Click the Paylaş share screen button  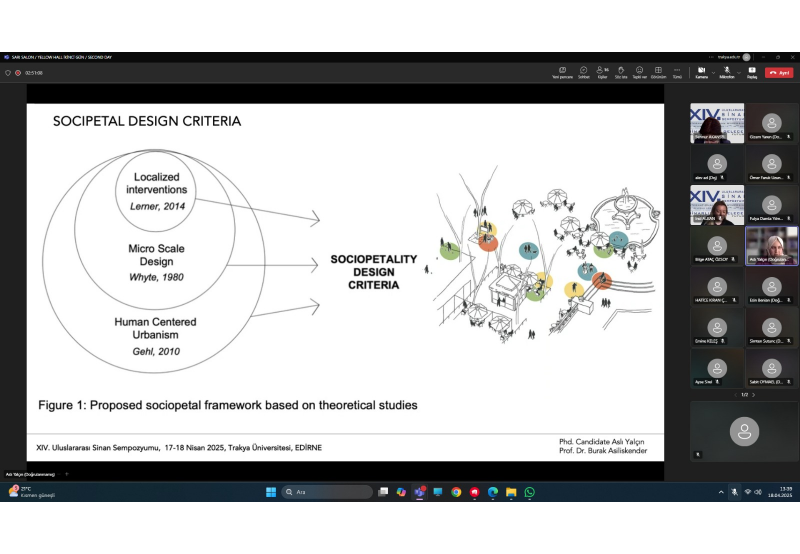(x=752, y=72)
